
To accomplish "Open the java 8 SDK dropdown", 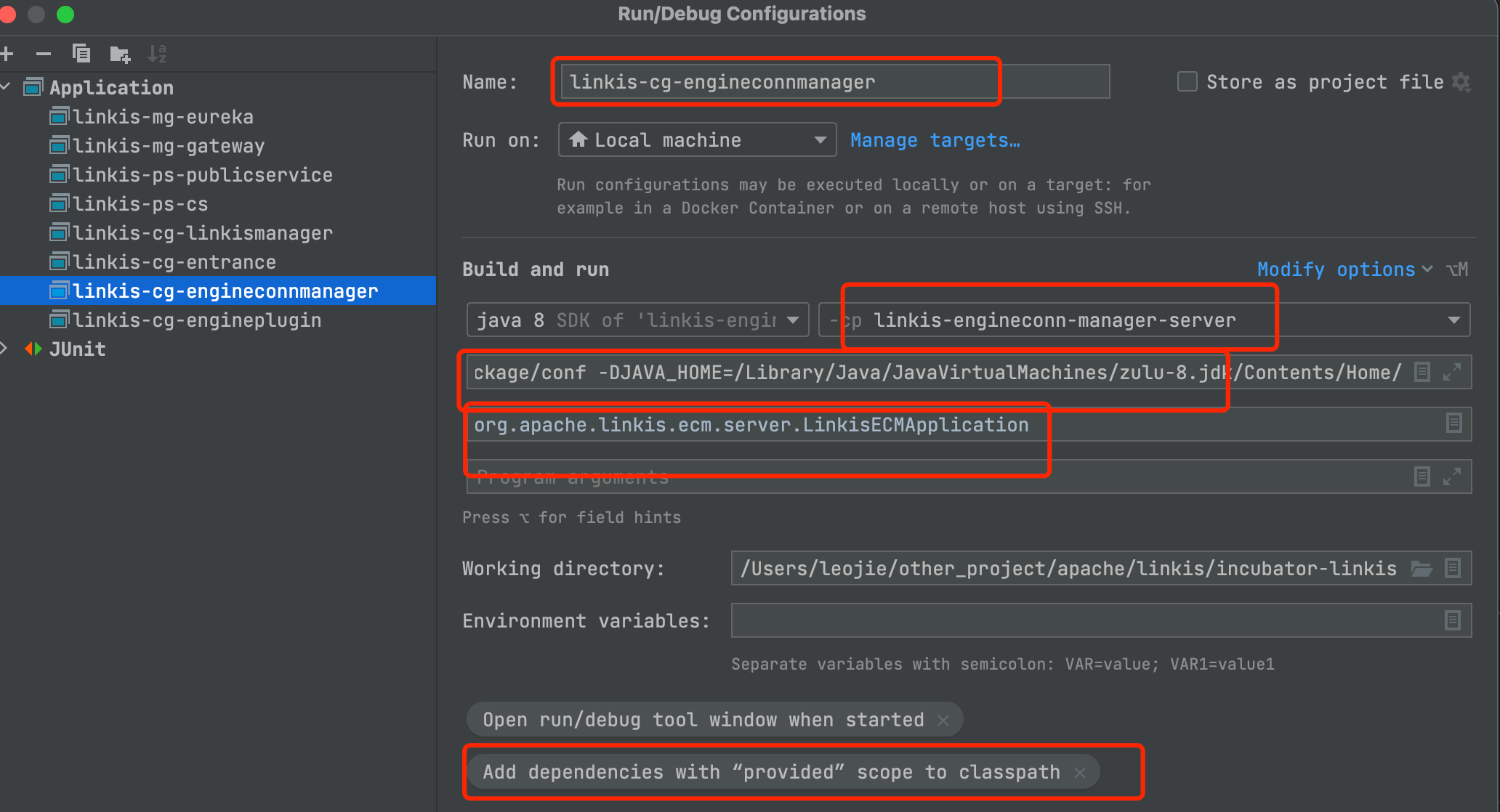I will point(792,320).
